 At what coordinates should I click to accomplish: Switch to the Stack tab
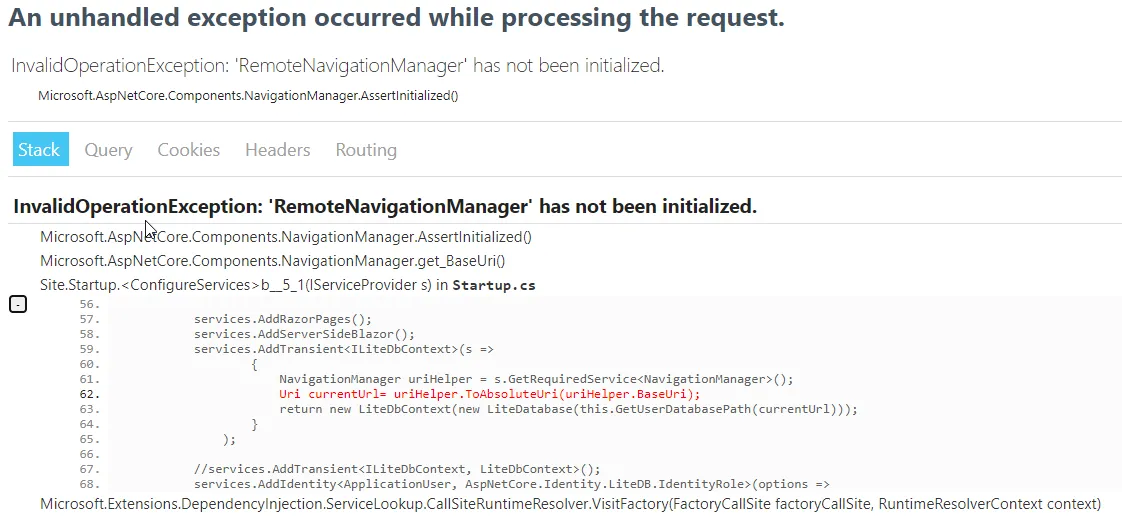pyautogui.click(x=40, y=150)
